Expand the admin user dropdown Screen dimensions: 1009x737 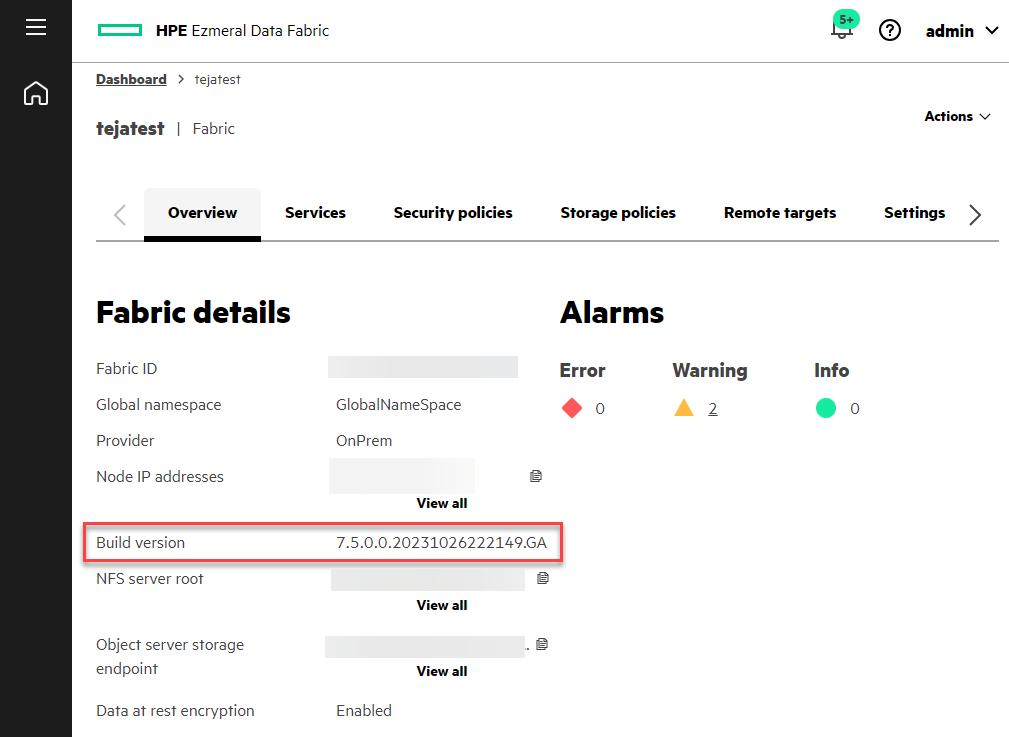(961, 31)
